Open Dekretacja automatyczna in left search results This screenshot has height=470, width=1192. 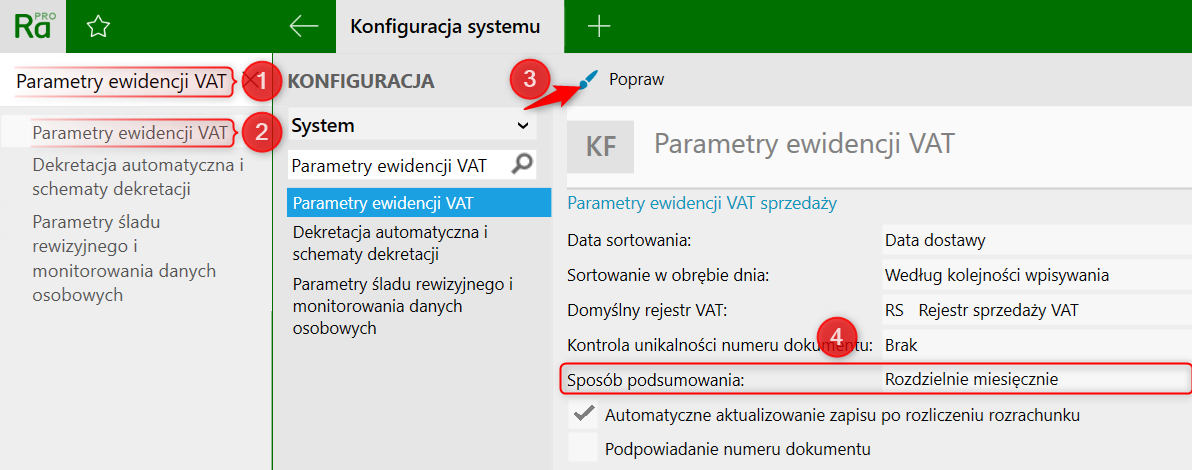coord(138,176)
